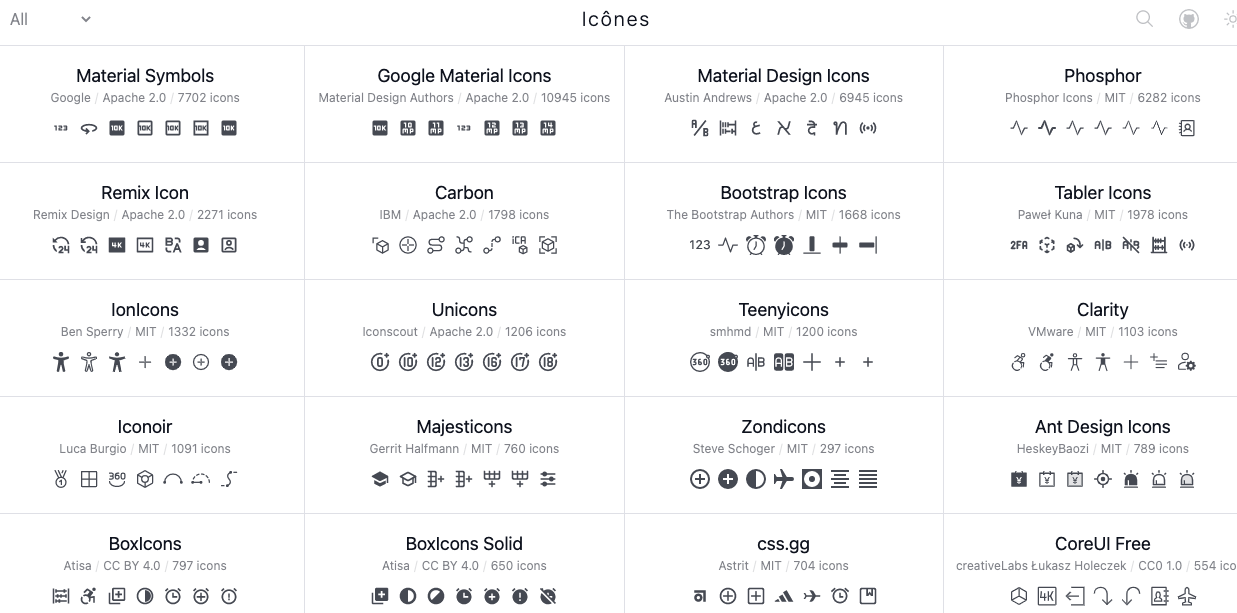Click the half-filled contrast circle in Zondicons
The image size is (1237, 613).
(756, 480)
